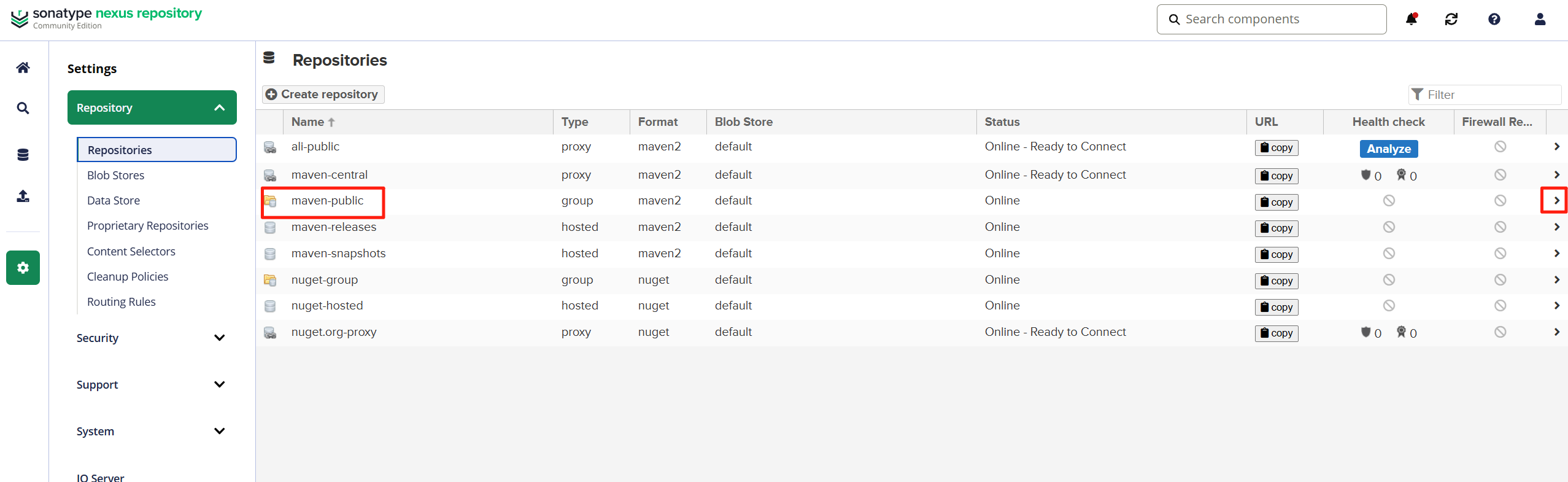
Task: Click the Create repository button
Action: (x=323, y=94)
